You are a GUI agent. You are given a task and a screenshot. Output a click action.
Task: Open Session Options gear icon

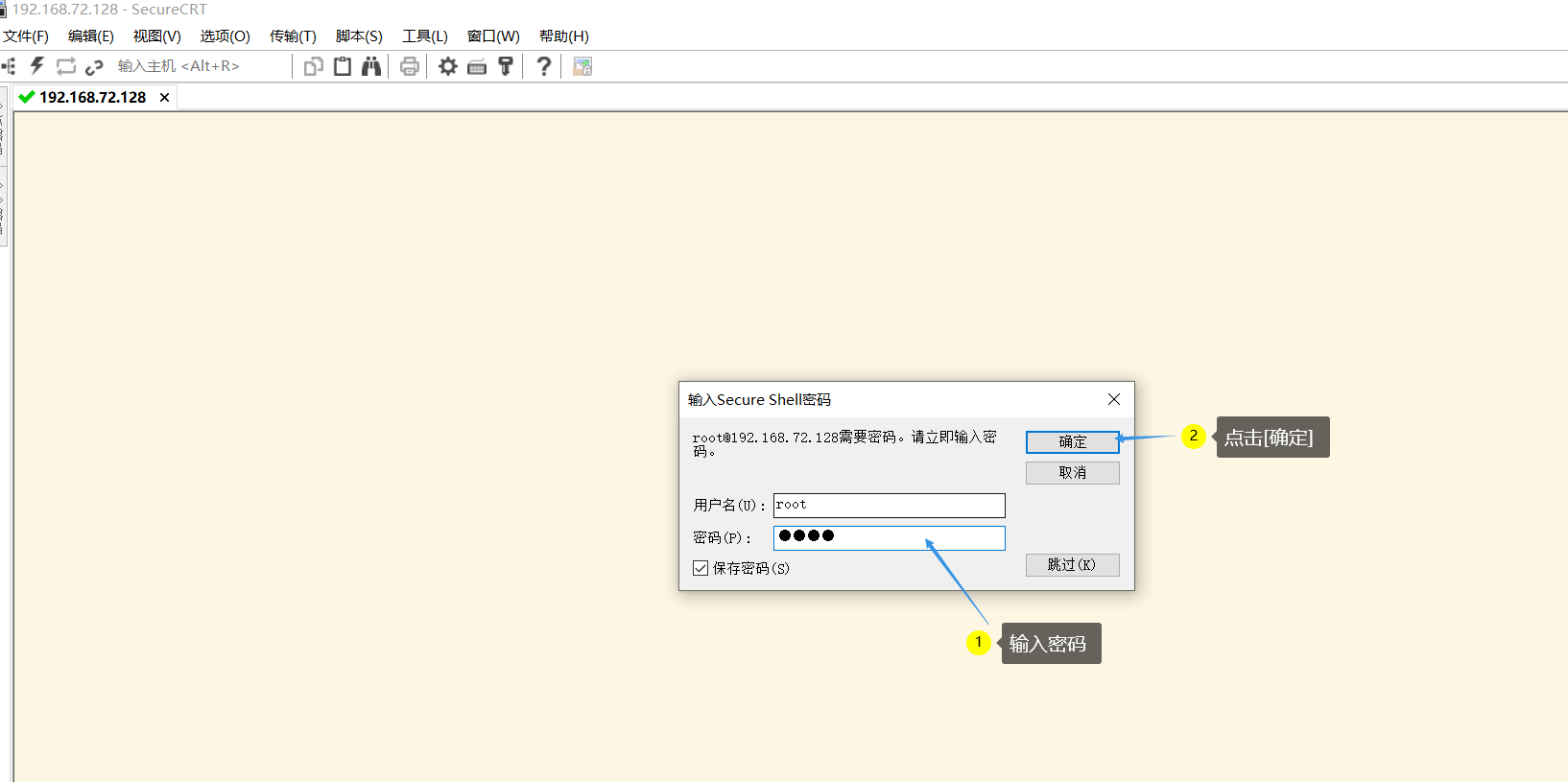pyautogui.click(x=448, y=66)
